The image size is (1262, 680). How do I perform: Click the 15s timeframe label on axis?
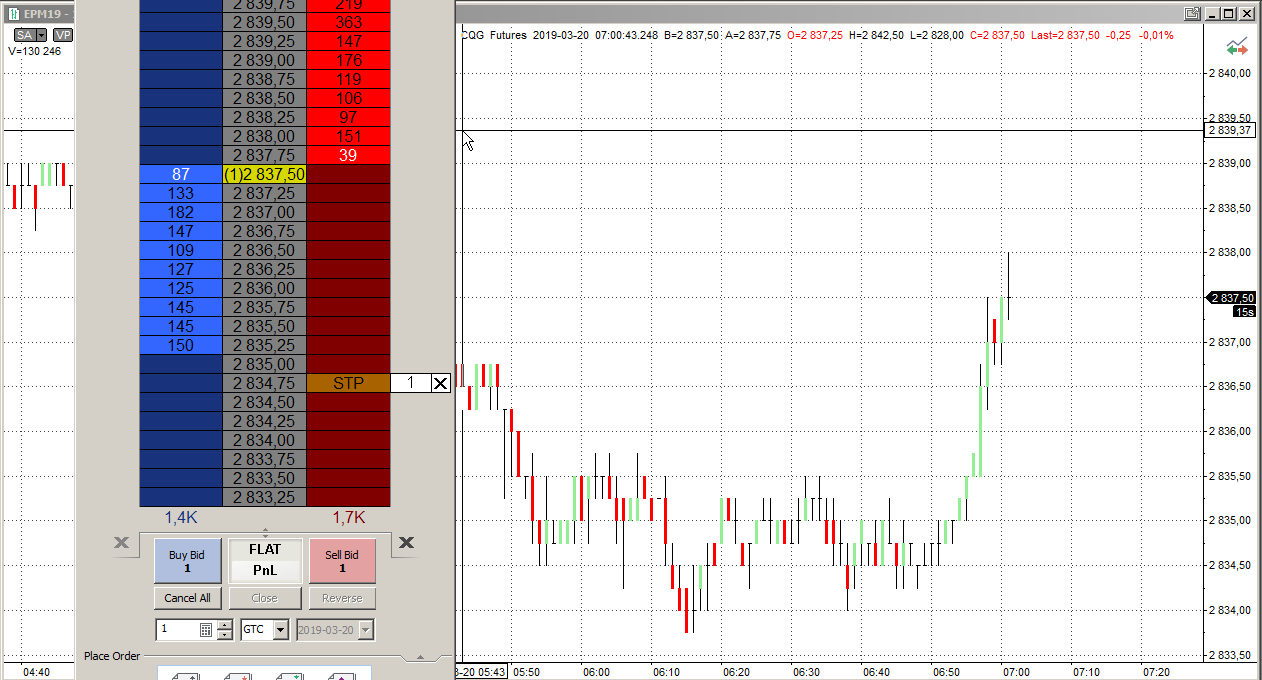pyautogui.click(x=1244, y=312)
